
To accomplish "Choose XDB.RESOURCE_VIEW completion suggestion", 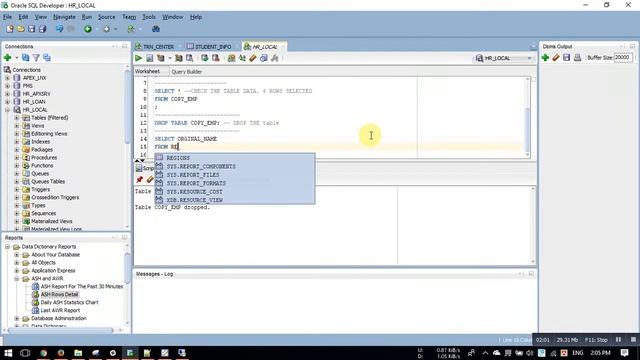I will (x=235, y=200).
